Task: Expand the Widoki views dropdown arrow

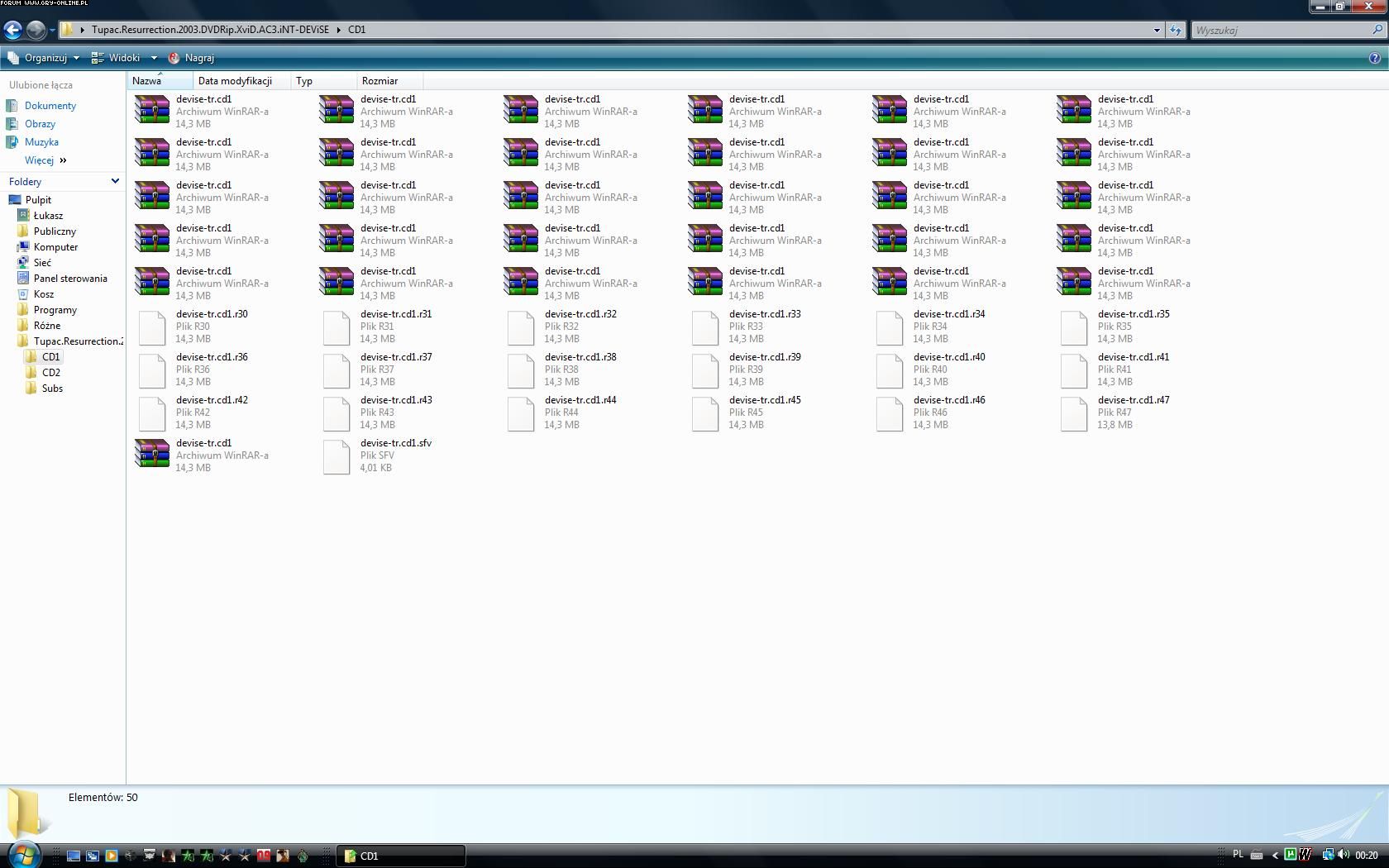Action: coord(154,58)
